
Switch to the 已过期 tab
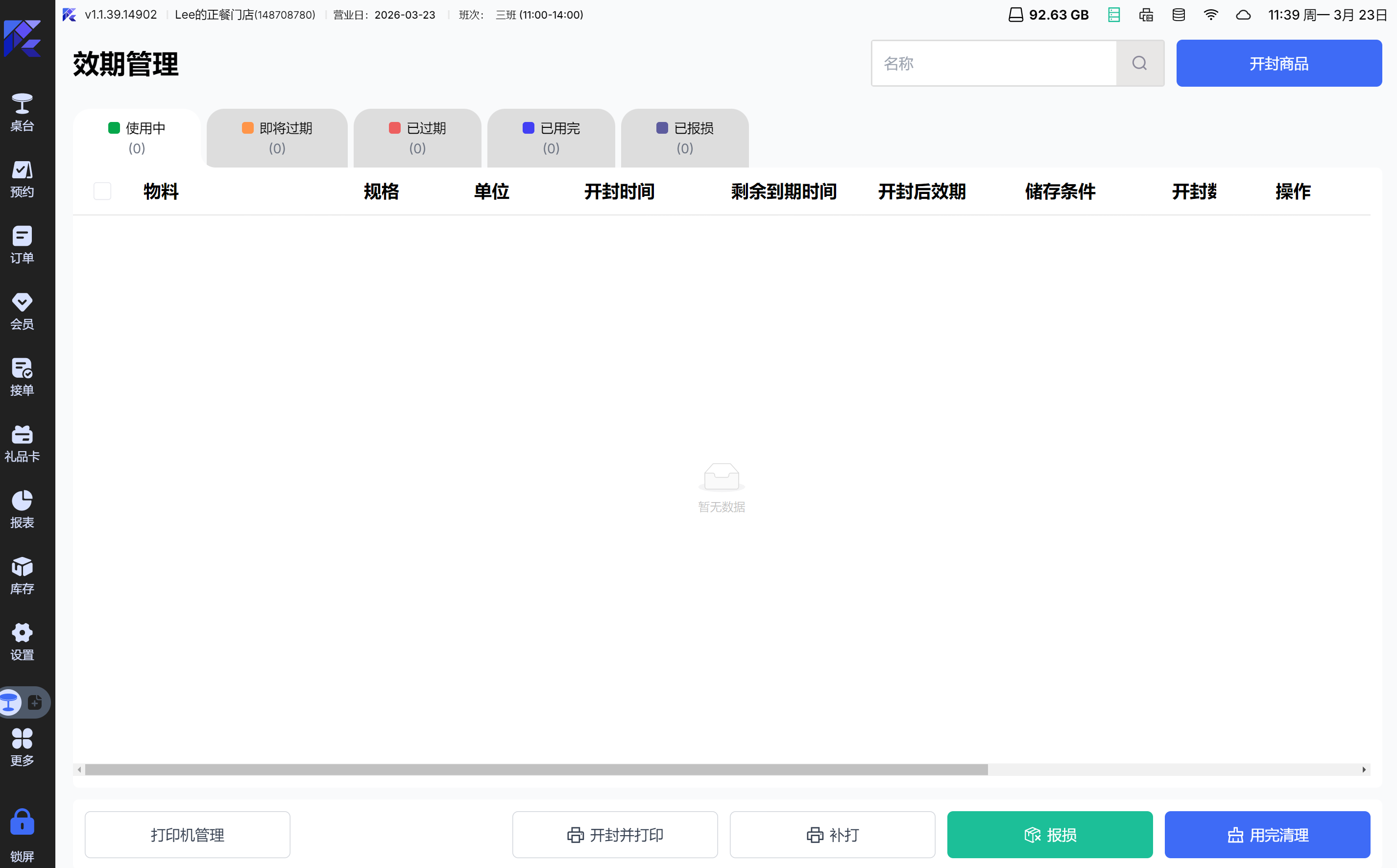pyautogui.click(x=417, y=138)
